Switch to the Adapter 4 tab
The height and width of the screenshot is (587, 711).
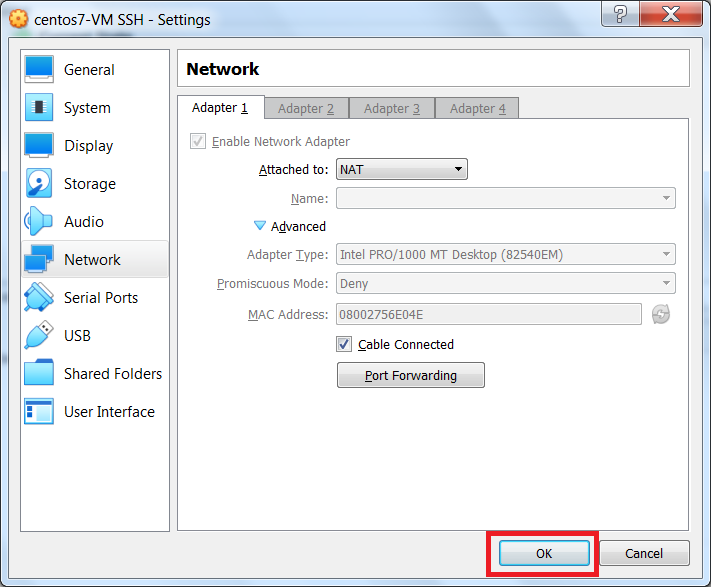pyautogui.click(x=477, y=108)
